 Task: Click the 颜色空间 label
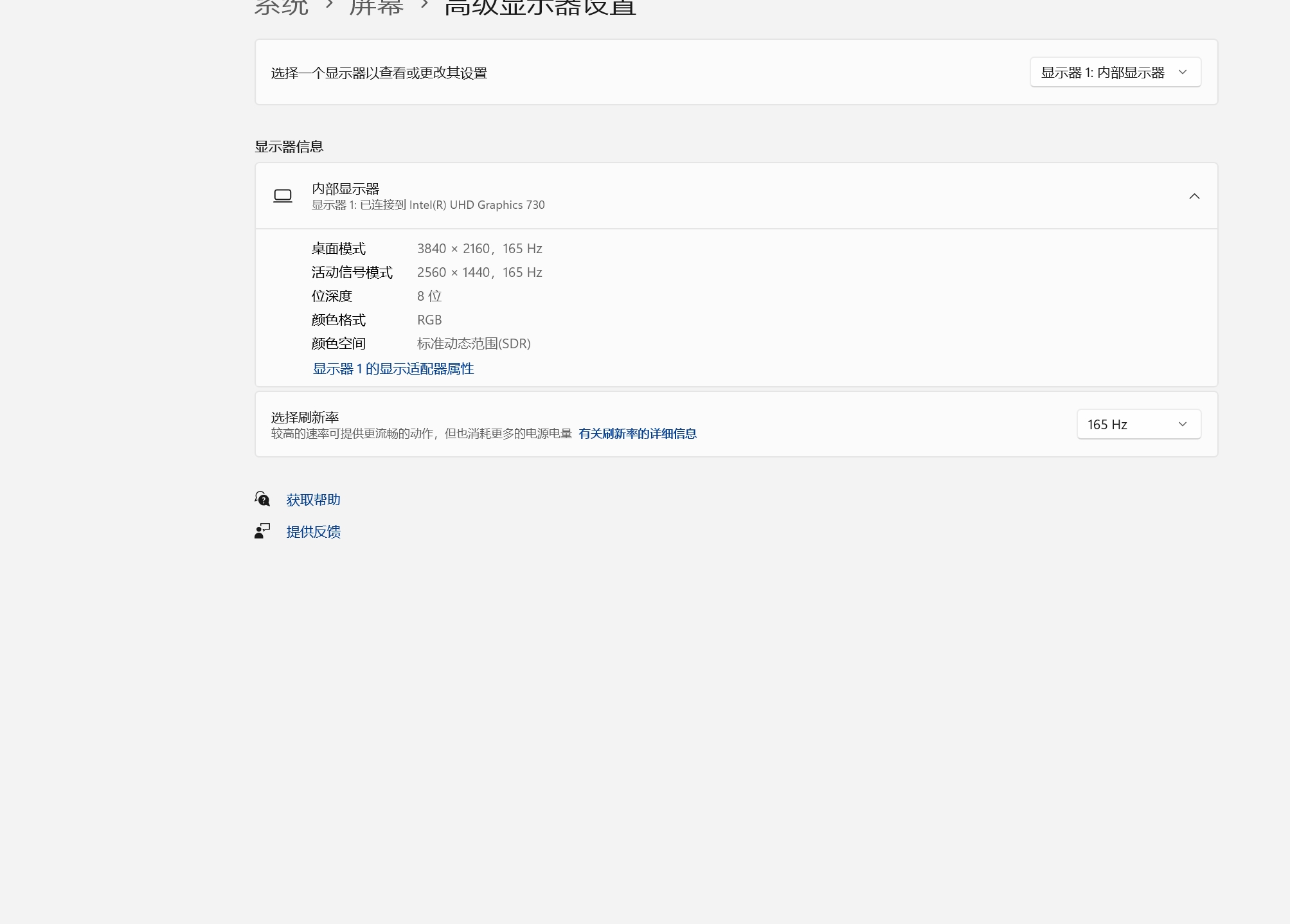pos(339,344)
